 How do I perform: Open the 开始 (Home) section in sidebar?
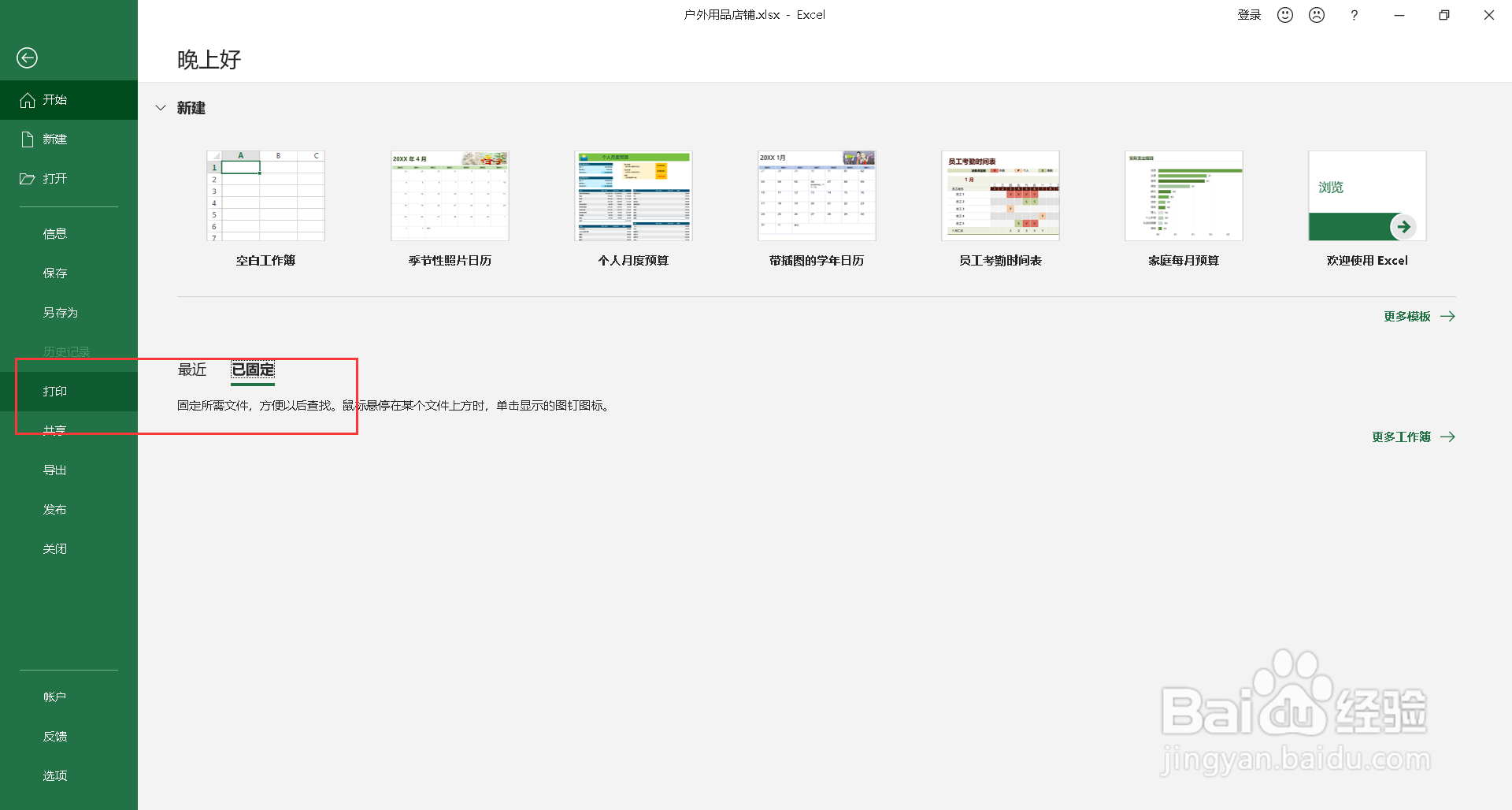click(x=55, y=99)
